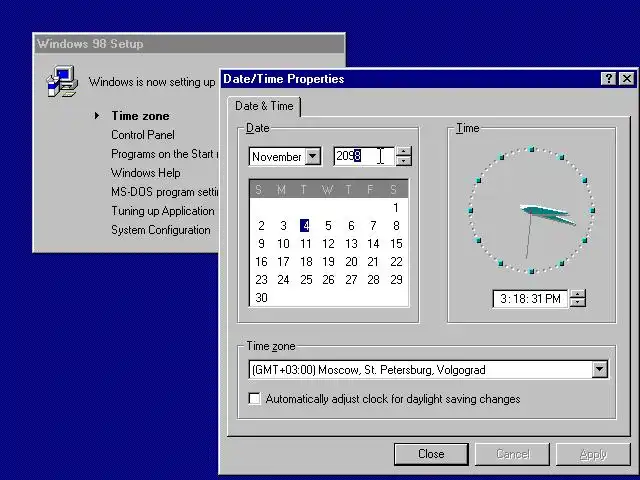The image size is (640, 480).
Task: Click the Windows 98 Setup title bar
Action: [x=189, y=44]
